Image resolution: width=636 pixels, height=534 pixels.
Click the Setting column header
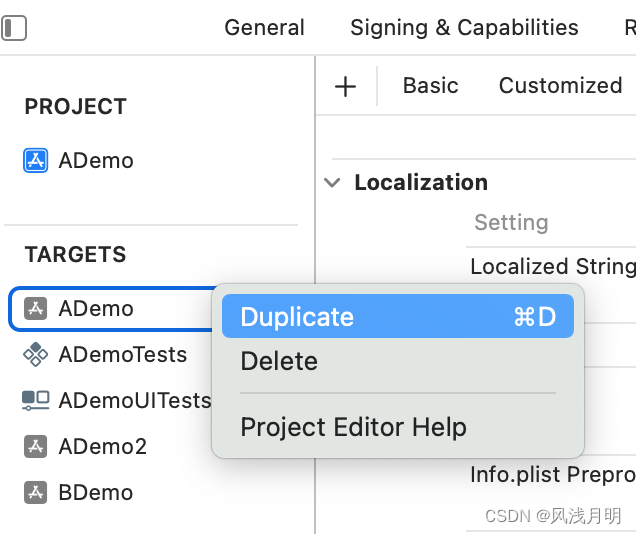511,222
